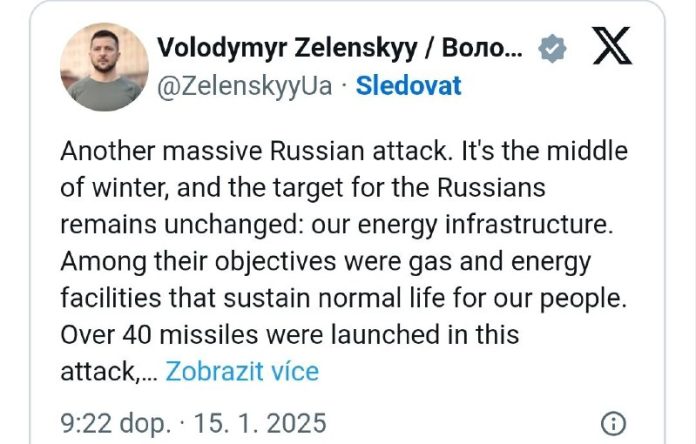Click the truncated word "attack,…"
This screenshot has height=444, width=696.
107,372
